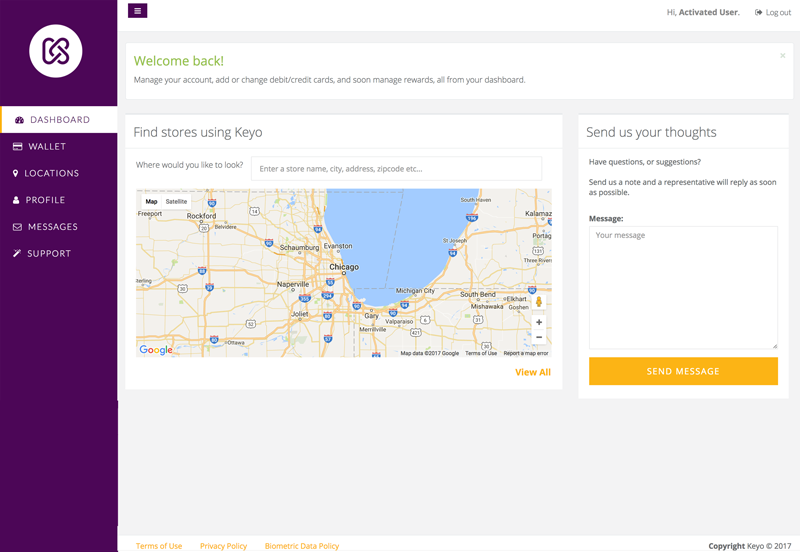Open the Profile menu item
The width and height of the screenshot is (800, 552).
[x=59, y=200]
